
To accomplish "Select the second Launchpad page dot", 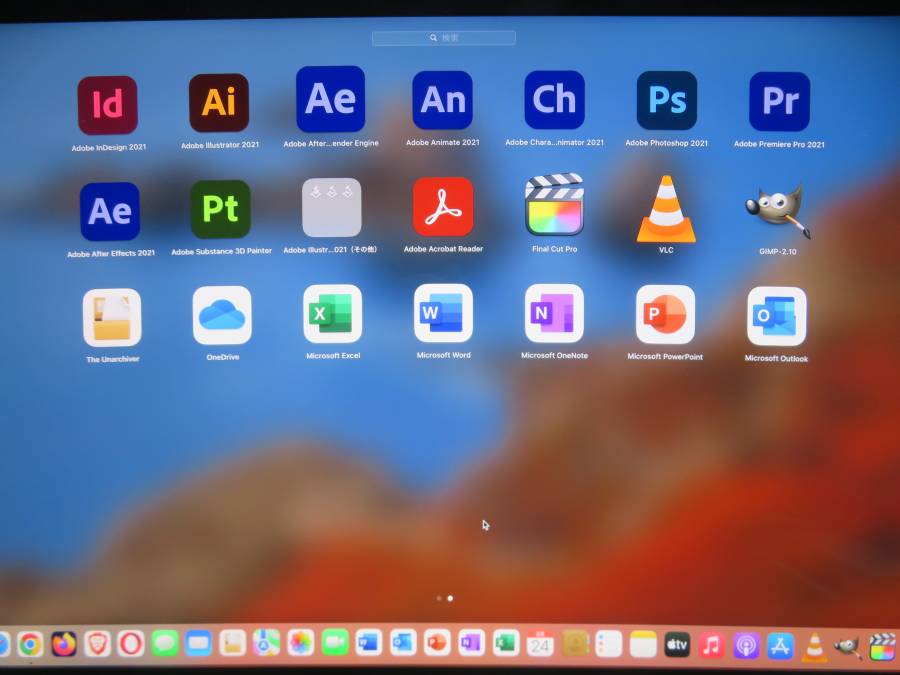I will pyautogui.click(x=450, y=598).
